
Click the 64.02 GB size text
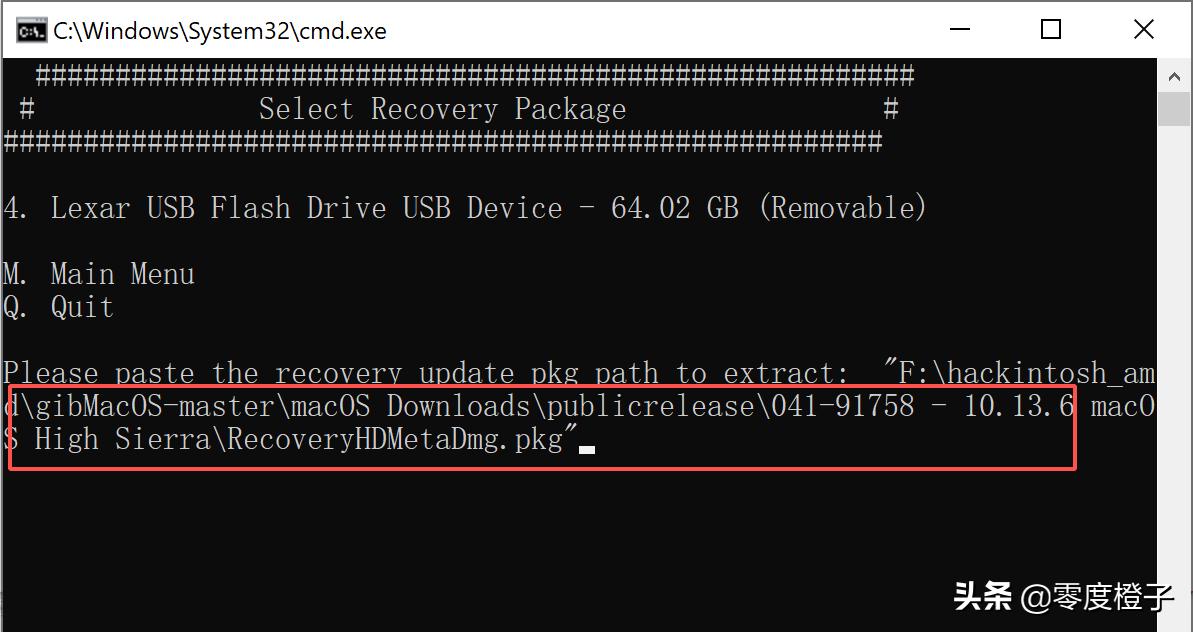[x=675, y=208]
